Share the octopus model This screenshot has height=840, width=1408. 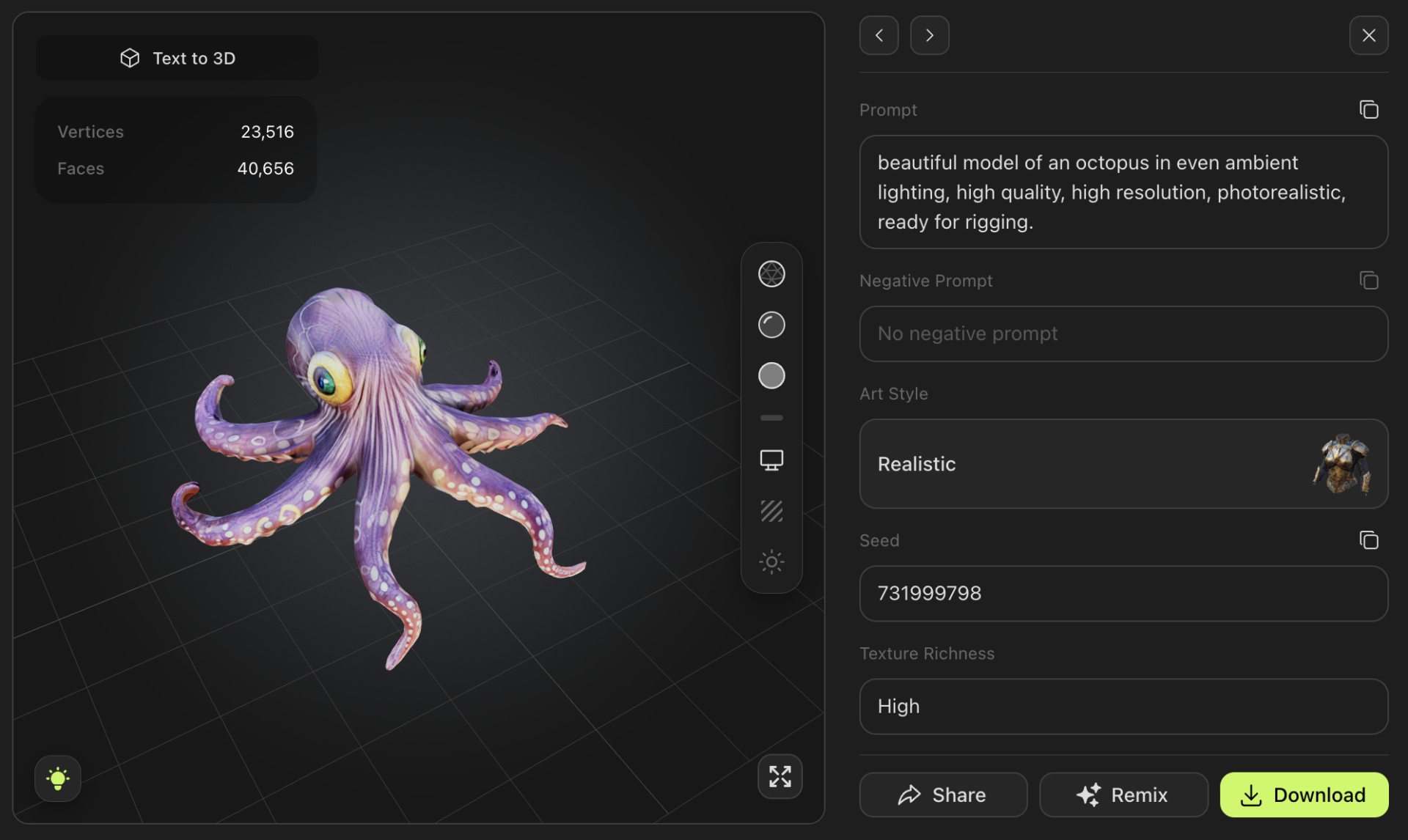[x=943, y=795]
